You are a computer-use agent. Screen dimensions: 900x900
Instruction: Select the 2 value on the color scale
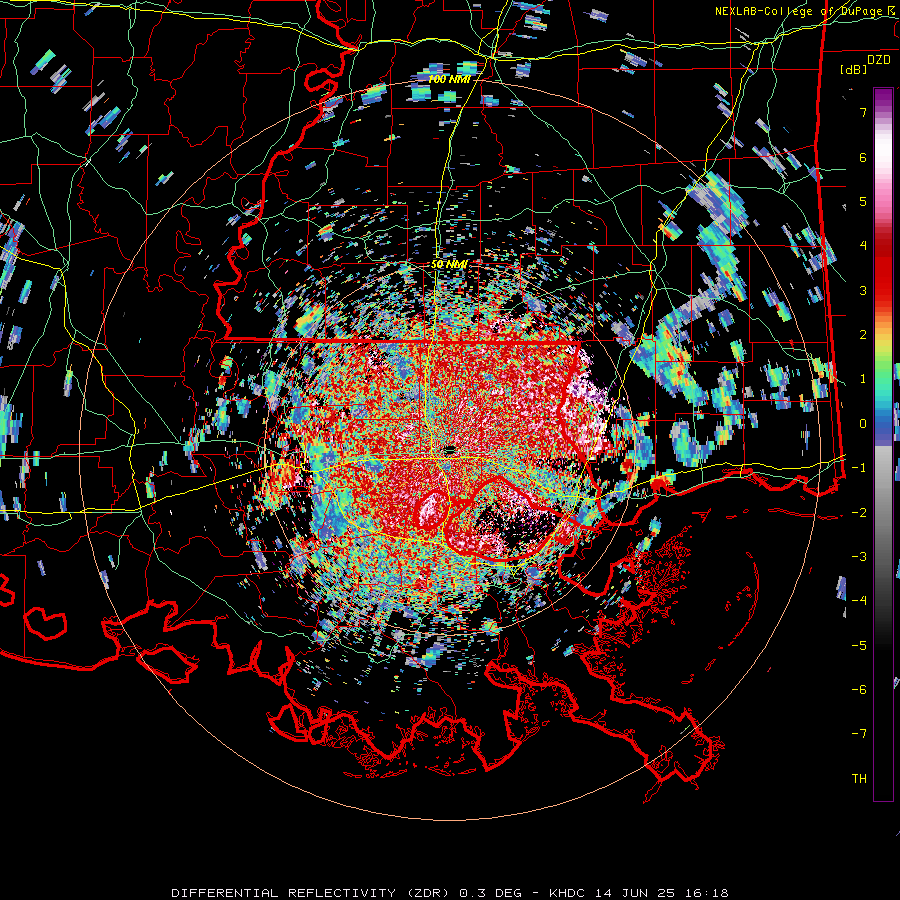[x=863, y=335]
